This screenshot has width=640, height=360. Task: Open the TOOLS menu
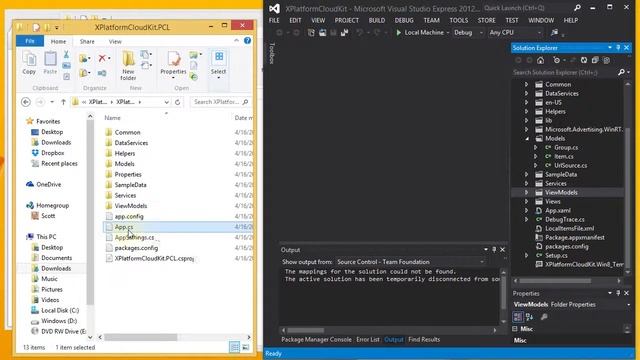tap(459, 20)
